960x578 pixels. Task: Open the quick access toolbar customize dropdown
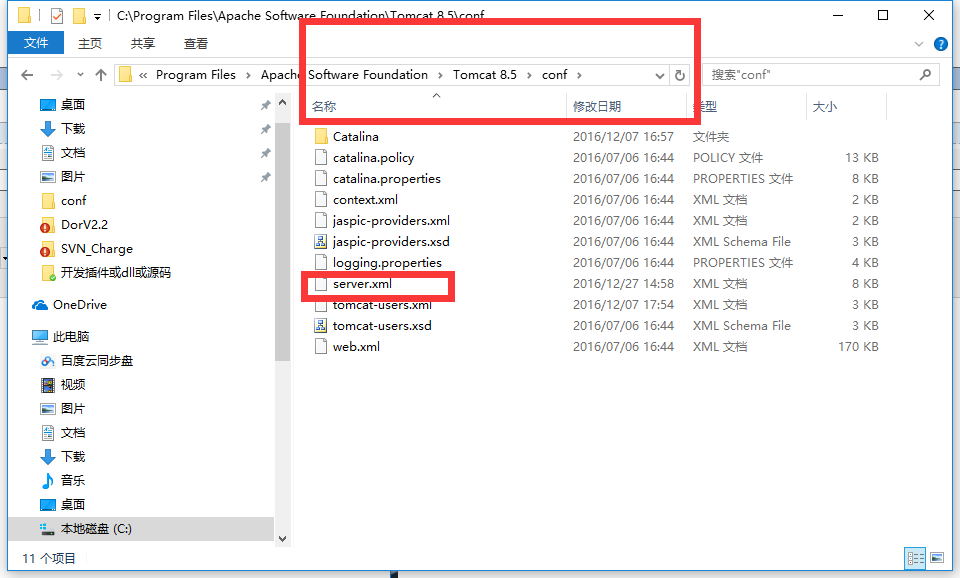[97, 17]
